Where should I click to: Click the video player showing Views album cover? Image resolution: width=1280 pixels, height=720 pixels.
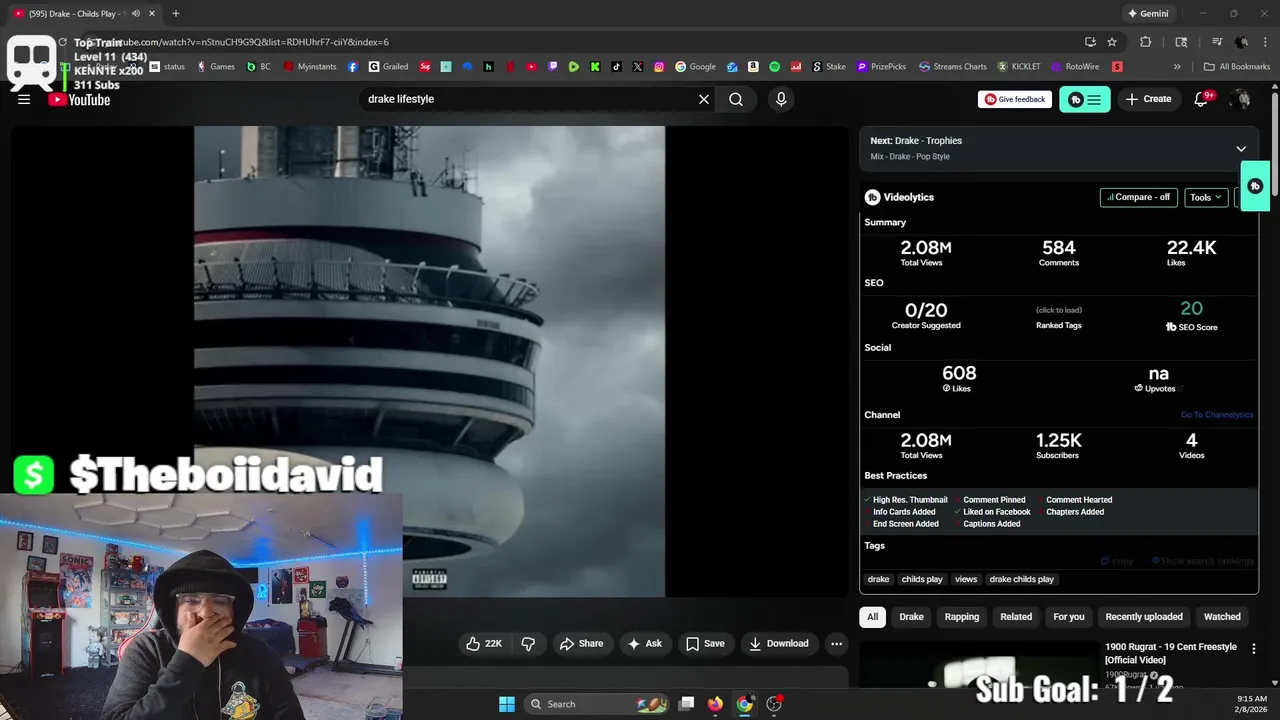(429, 361)
